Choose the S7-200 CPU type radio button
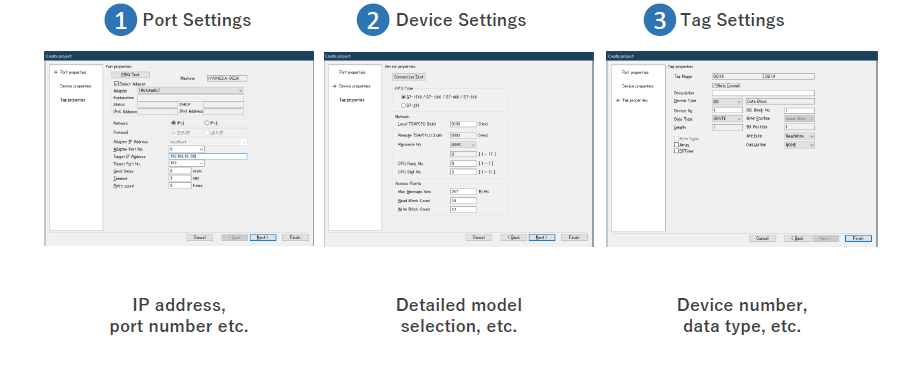The height and width of the screenshot is (367, 916). tap(403, 105)
